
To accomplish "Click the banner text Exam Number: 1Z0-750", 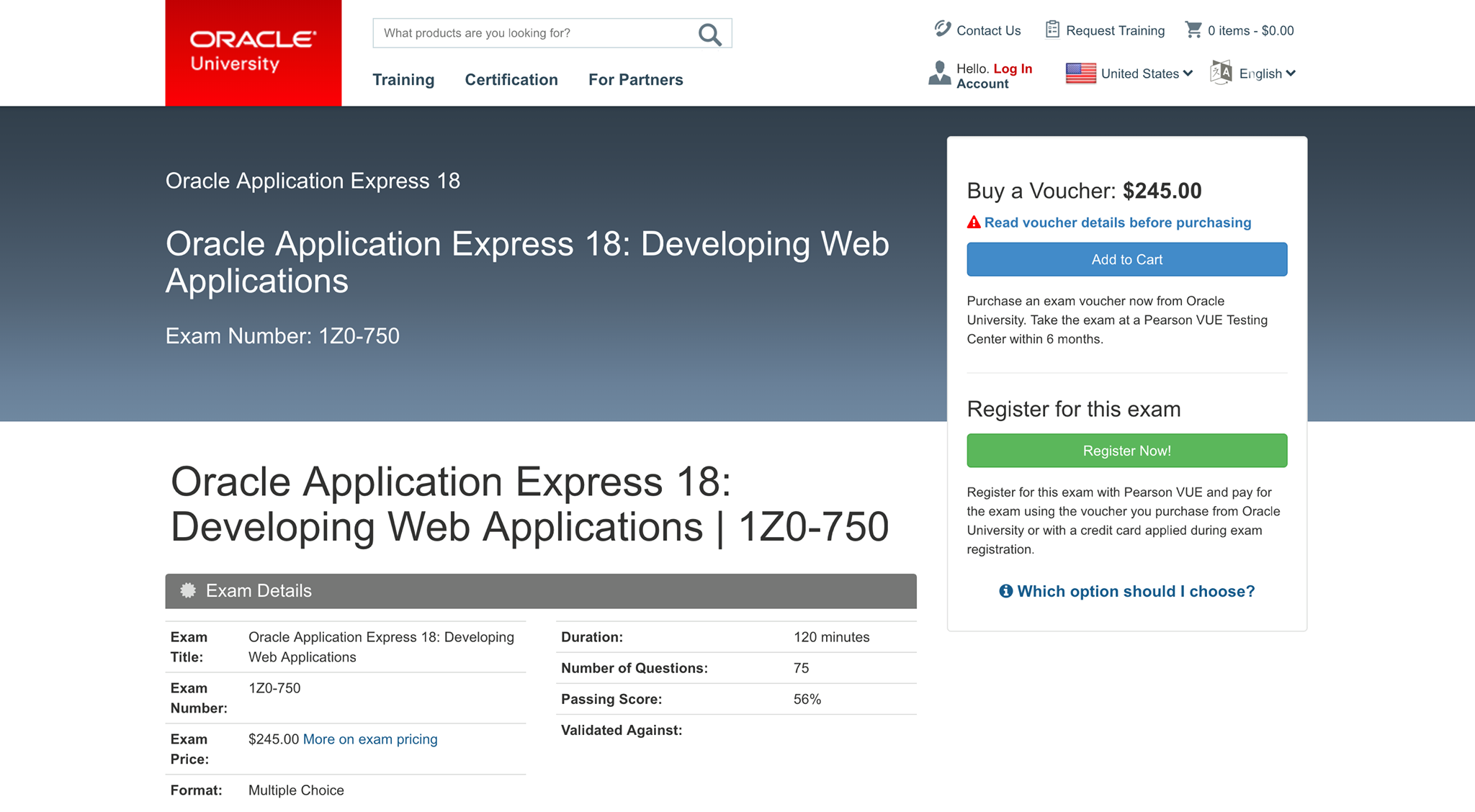I will click(x=282, y=336).
